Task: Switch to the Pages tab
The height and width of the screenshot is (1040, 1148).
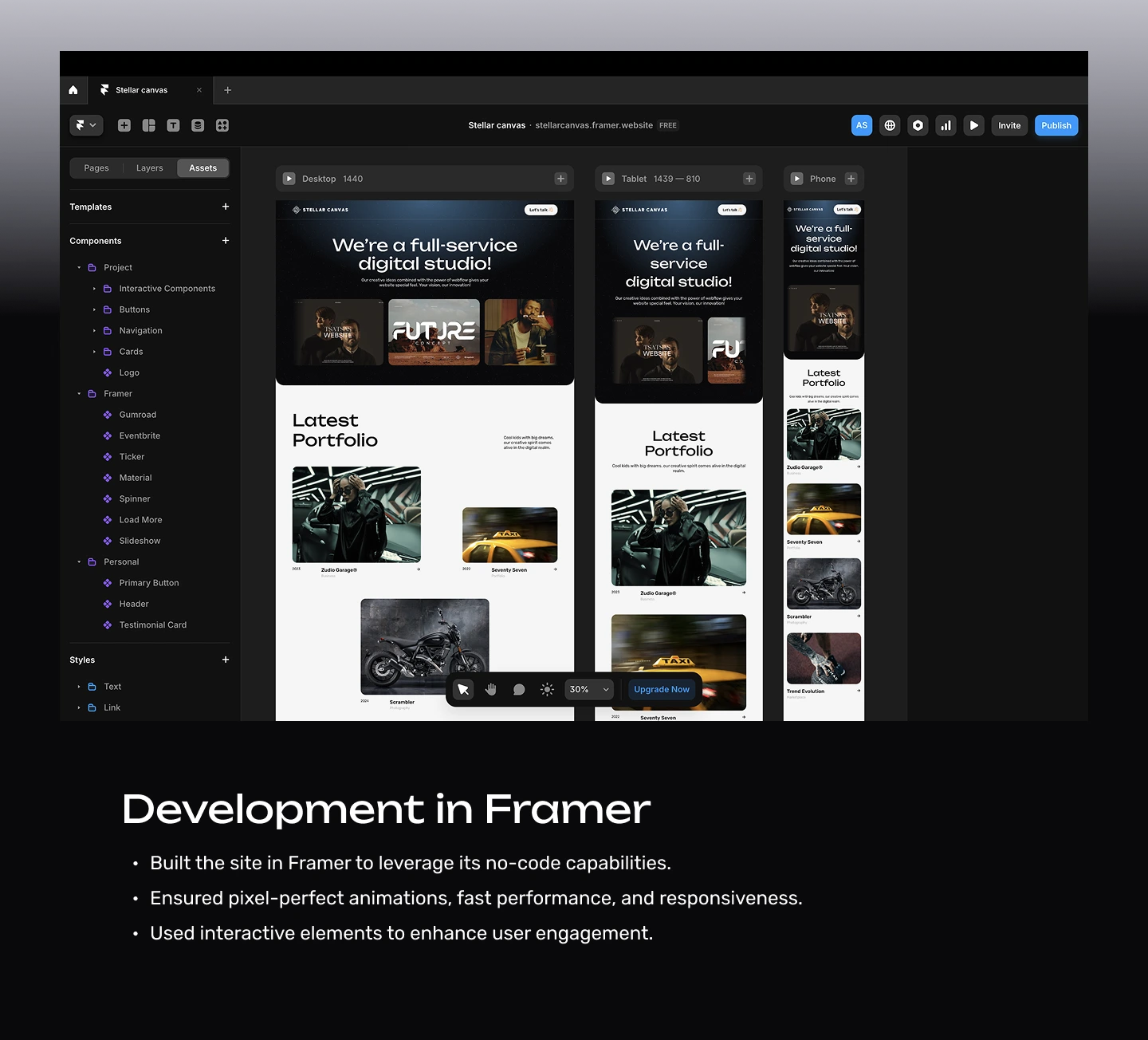Action: (96, 168)
